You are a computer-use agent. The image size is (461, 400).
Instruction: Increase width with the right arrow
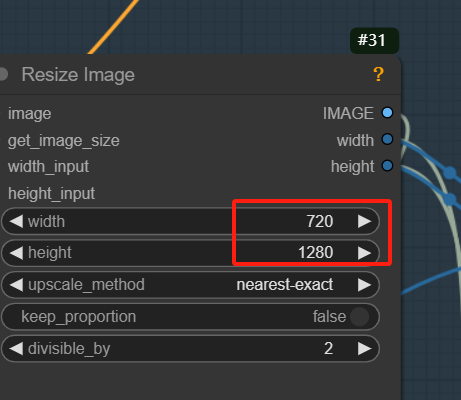pos(364,221)
